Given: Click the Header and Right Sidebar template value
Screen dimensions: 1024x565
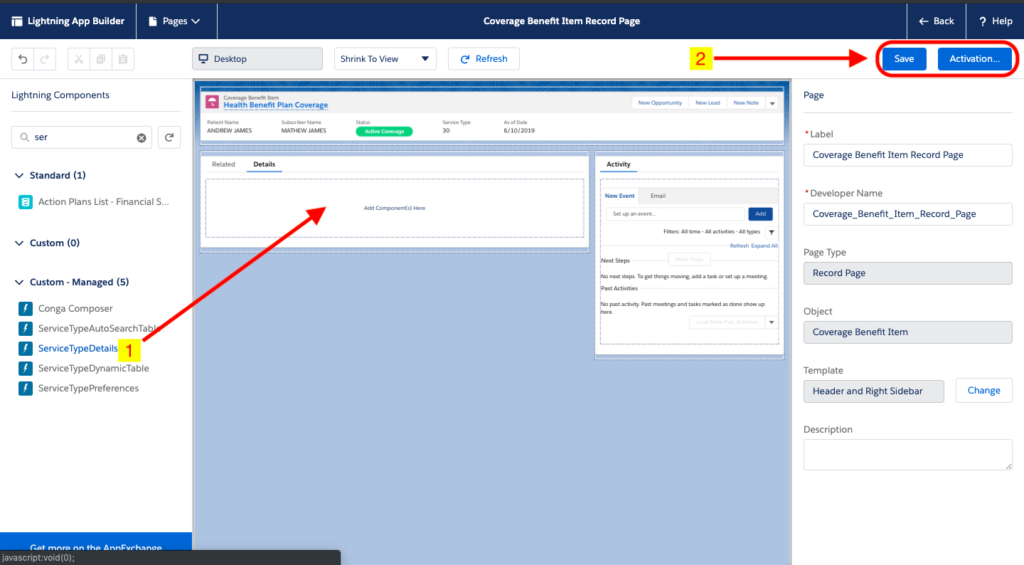Looking at the screenshot, I should pos(874,391).
